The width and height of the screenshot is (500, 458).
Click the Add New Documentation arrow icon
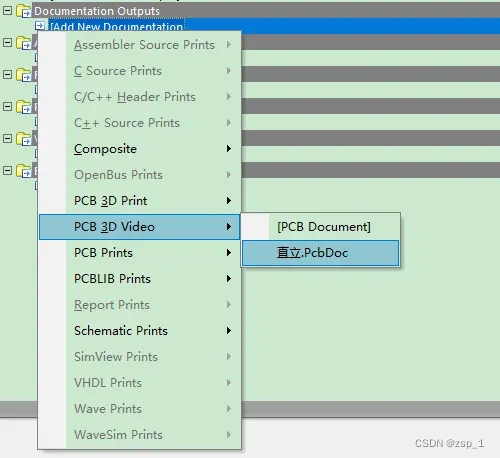coord(40,25)
